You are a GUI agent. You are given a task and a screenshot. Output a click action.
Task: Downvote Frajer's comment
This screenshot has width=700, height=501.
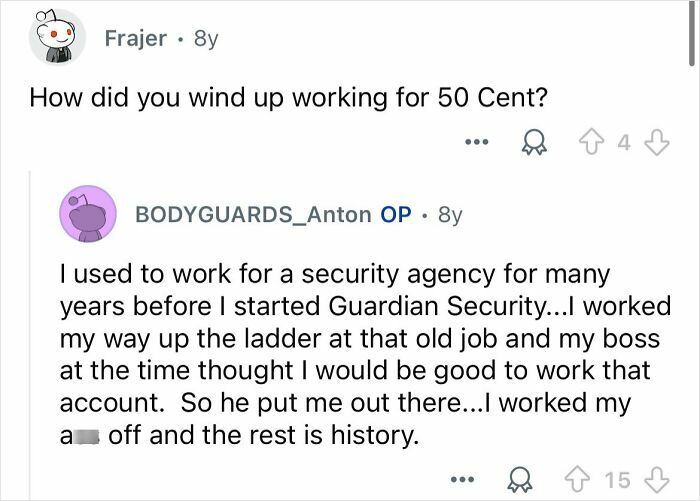[657, 143]
